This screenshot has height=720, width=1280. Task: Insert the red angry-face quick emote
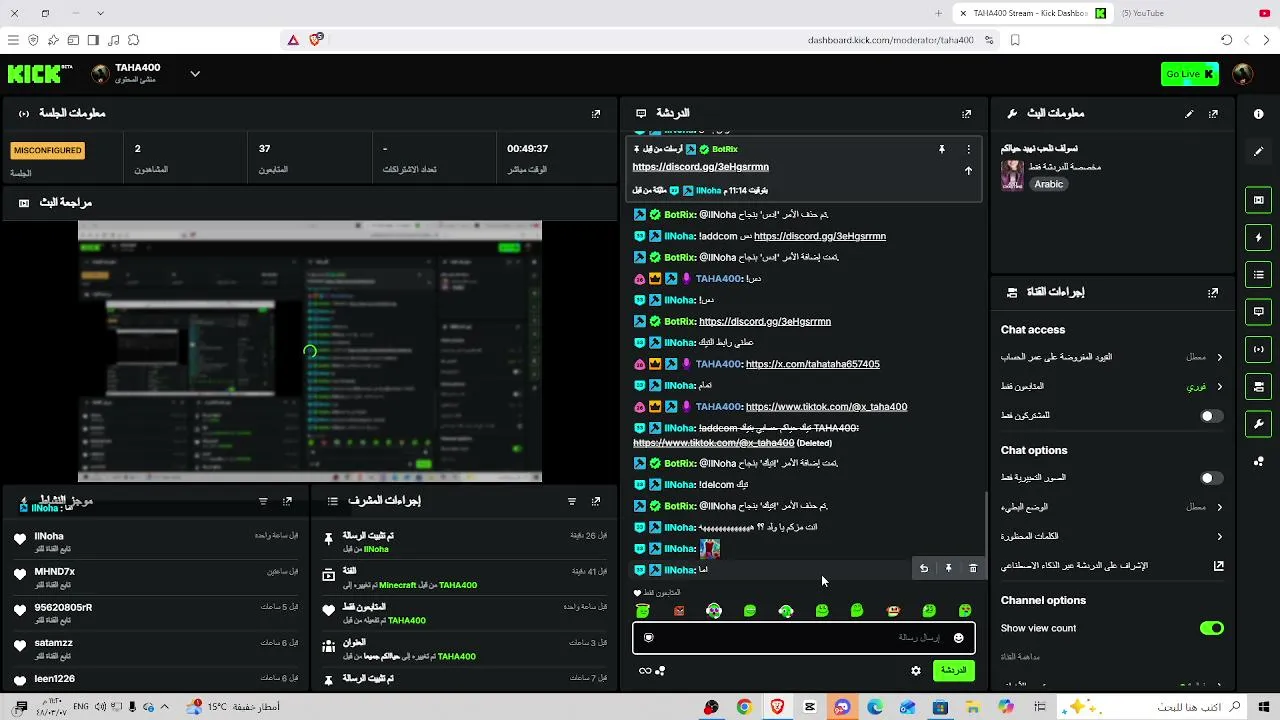tap(679, 611)
